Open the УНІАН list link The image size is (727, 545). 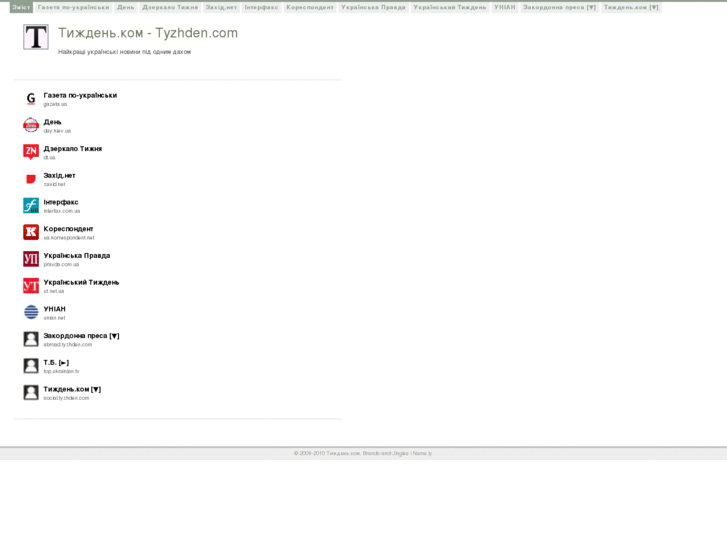point(55,309)
